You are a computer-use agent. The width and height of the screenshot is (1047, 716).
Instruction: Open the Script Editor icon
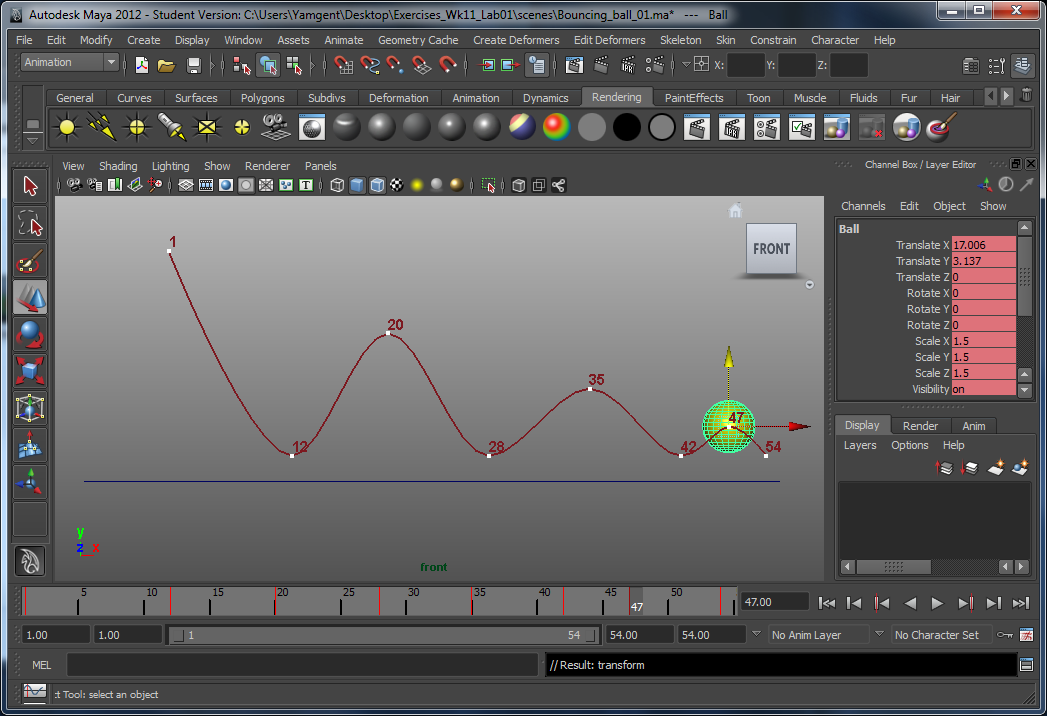(x=1026, y=665)
